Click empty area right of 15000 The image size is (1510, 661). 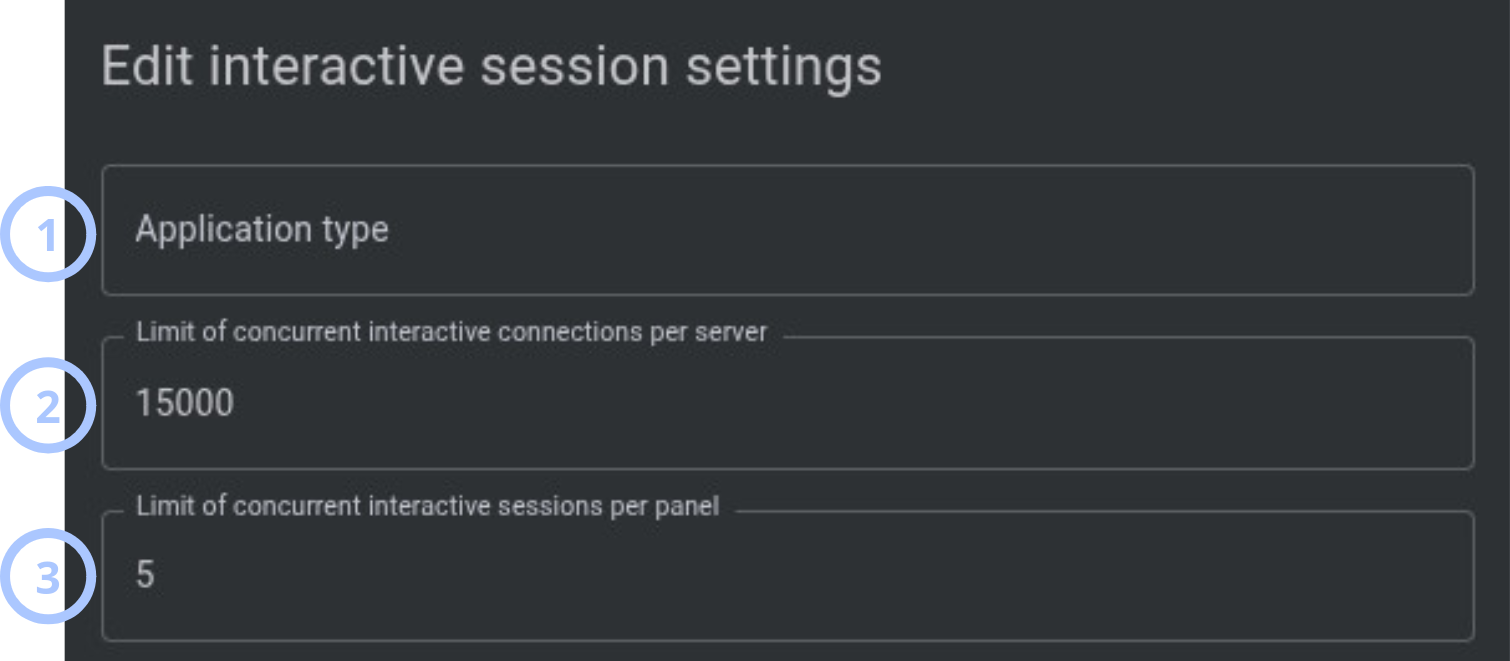pyautogui.click(x=850, y=403)
